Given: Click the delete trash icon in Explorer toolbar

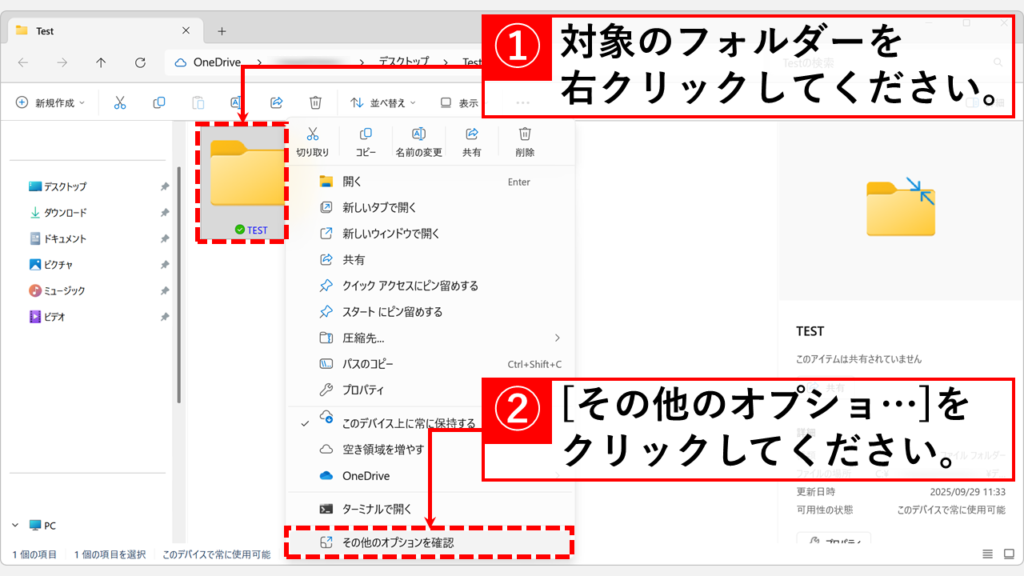Looking at the screenshot, I should tap(315, 102).
